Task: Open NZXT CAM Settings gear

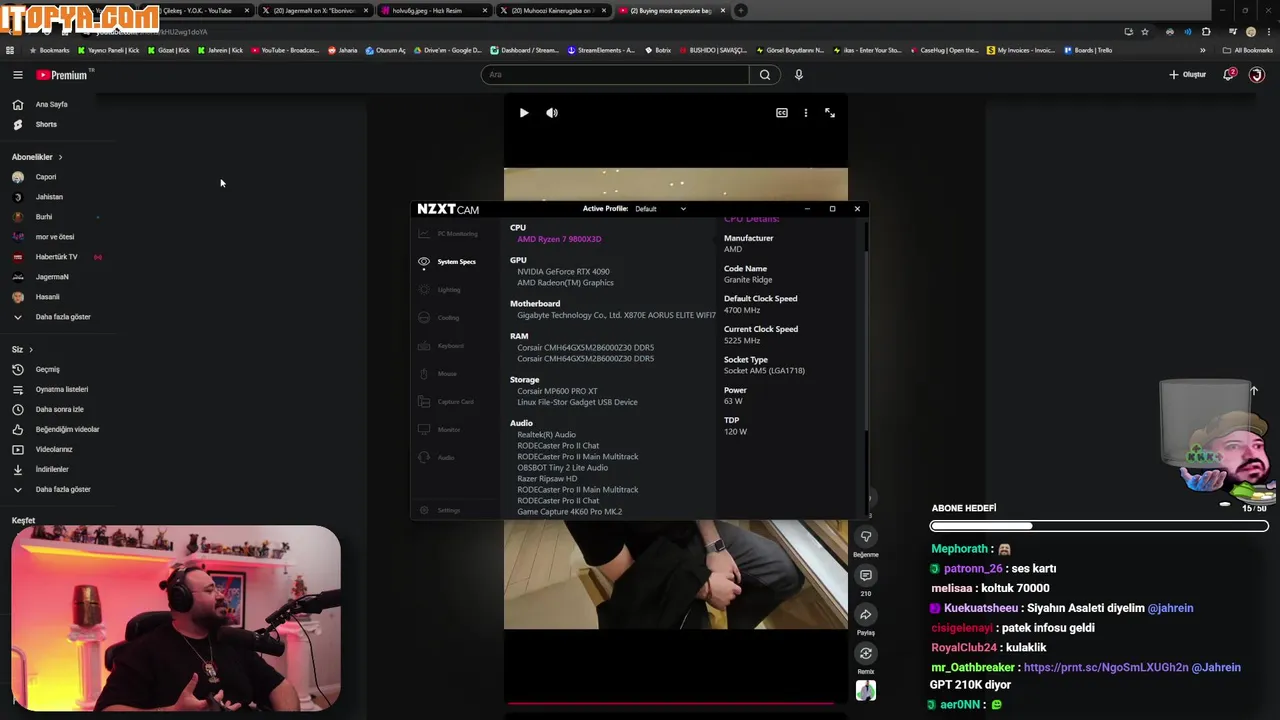Action: tap(440, 510)
